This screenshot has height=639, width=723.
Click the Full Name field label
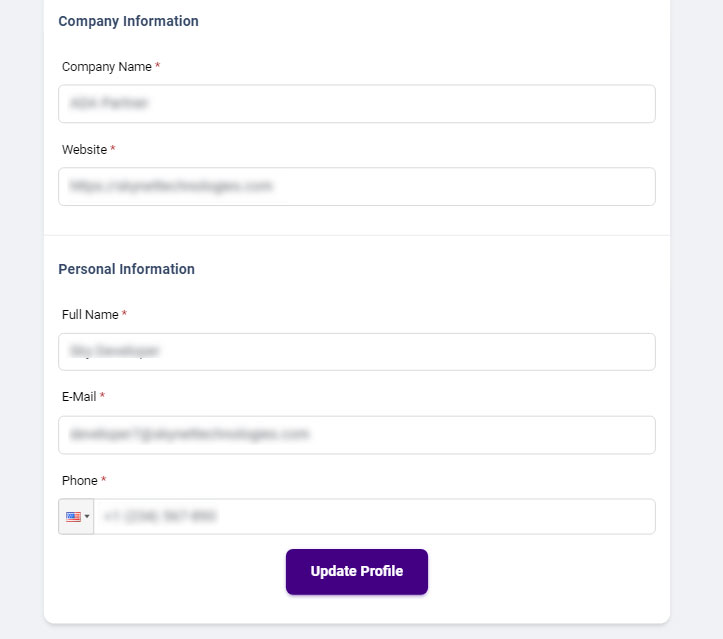(90, 315)
